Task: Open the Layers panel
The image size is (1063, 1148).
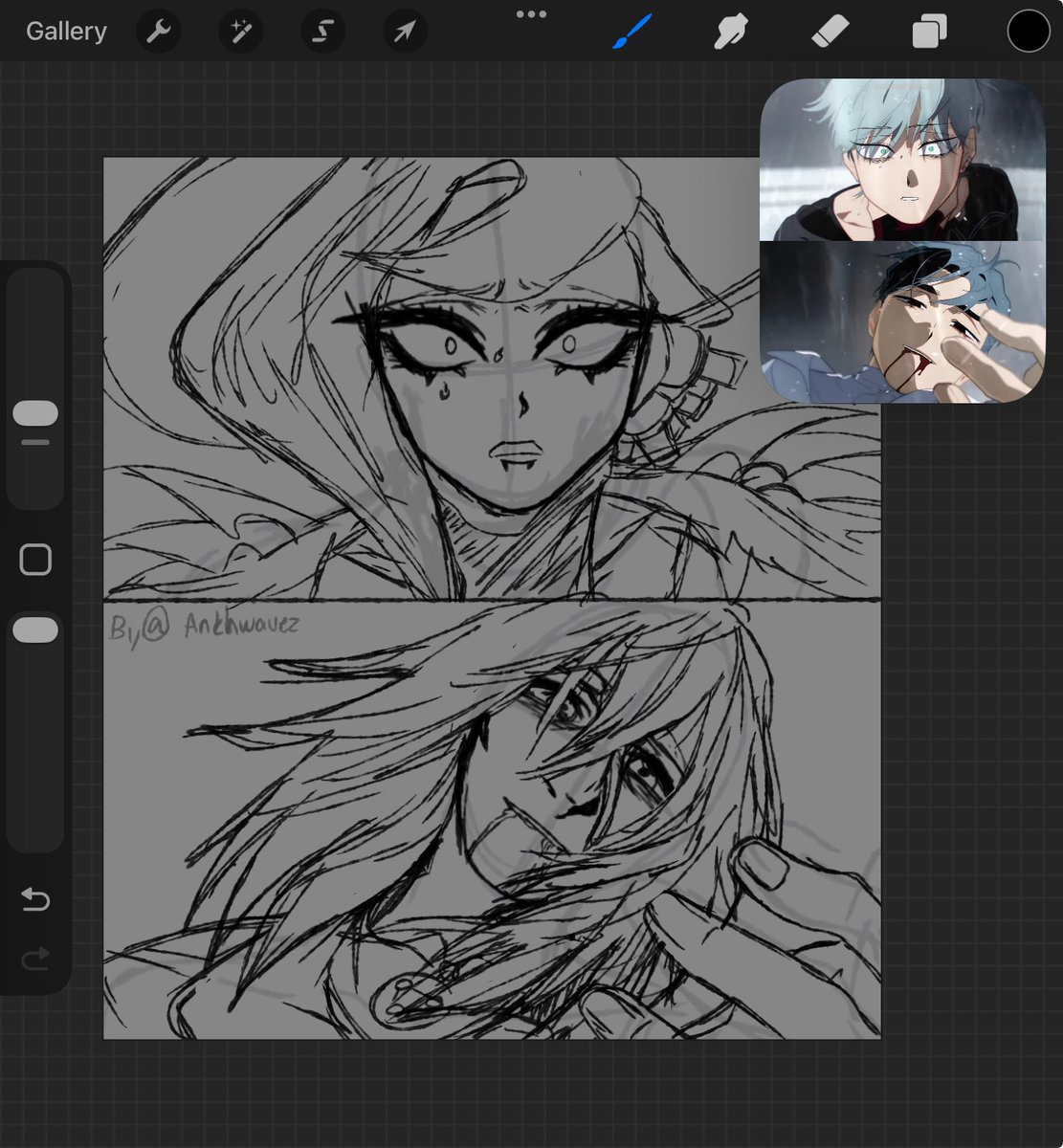Action: 928,32
